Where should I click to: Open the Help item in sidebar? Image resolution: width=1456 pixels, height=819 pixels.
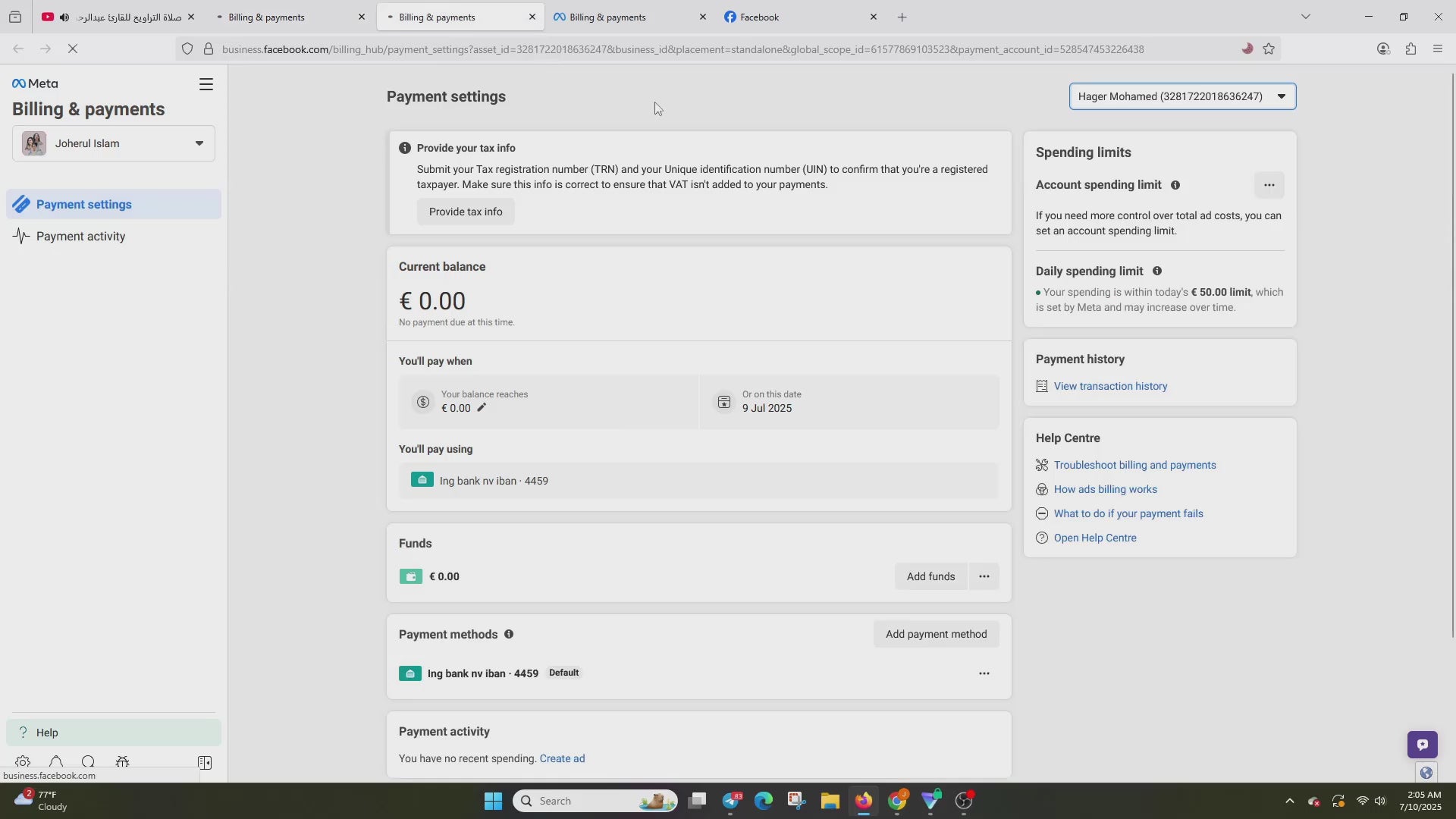(x=114, y=733)
